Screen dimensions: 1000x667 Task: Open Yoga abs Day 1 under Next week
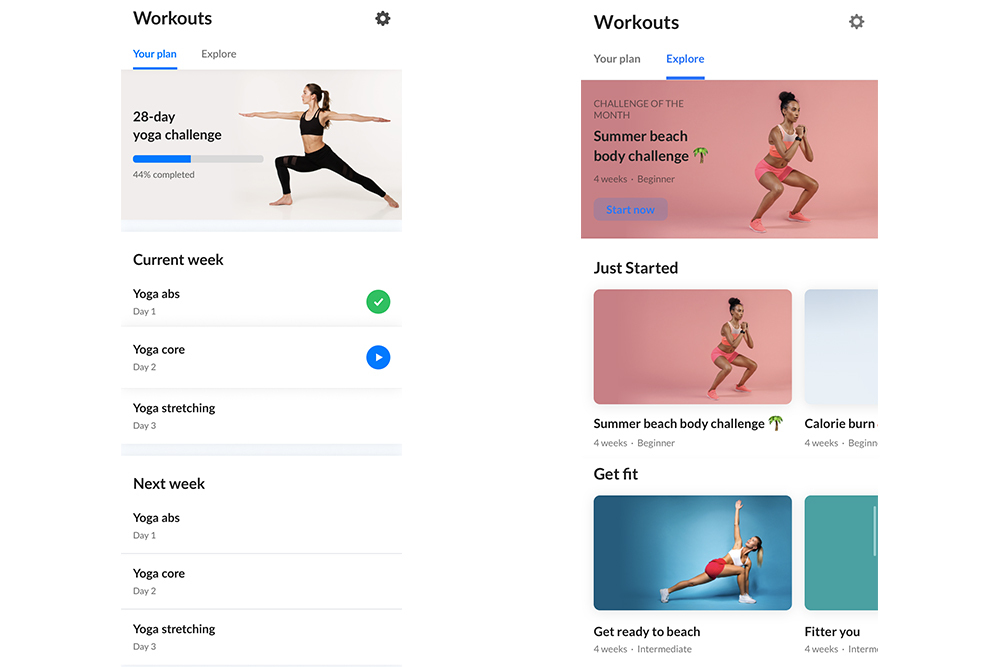(261, 526)
